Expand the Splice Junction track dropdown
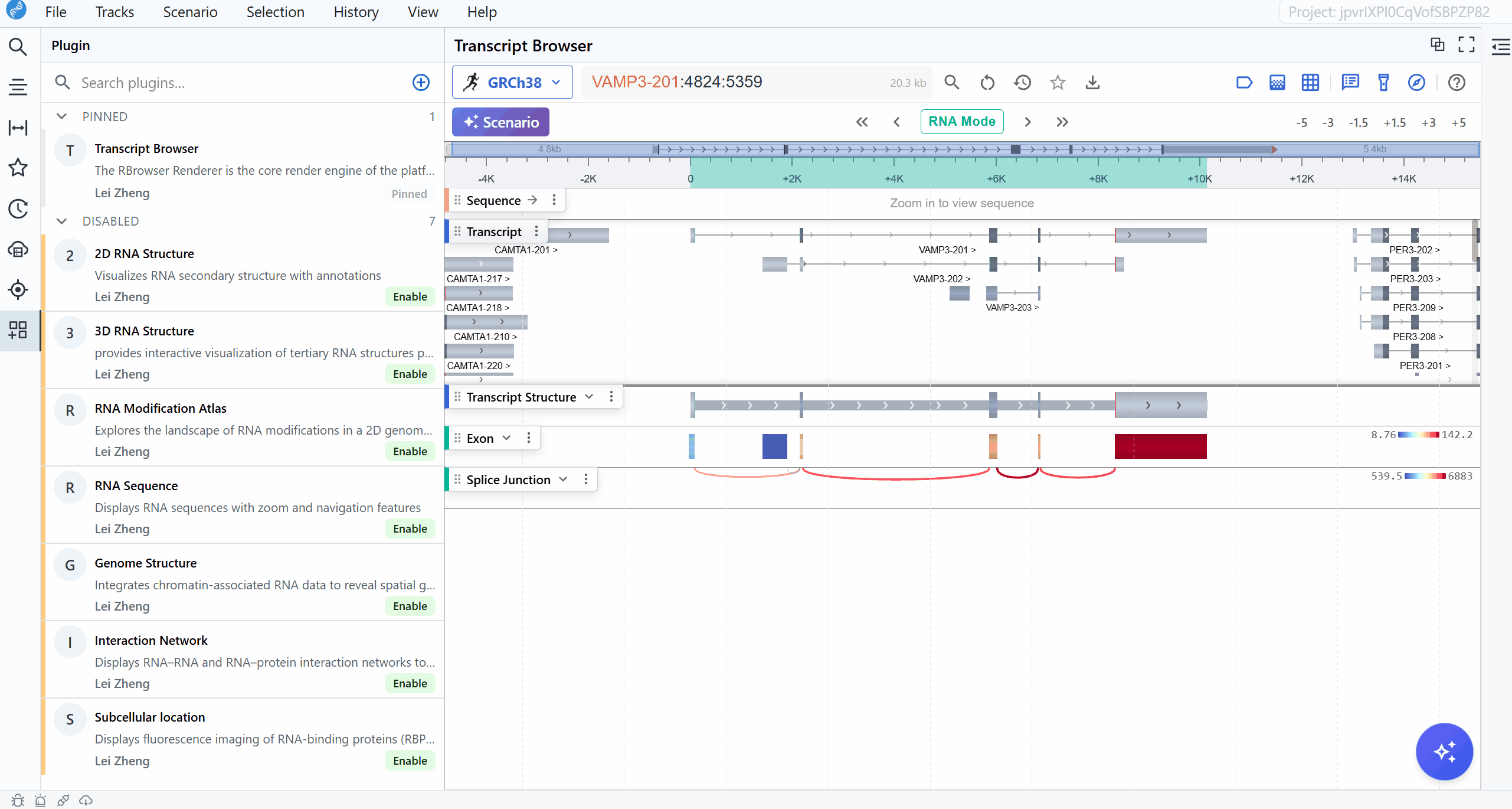 coord(563,479)
